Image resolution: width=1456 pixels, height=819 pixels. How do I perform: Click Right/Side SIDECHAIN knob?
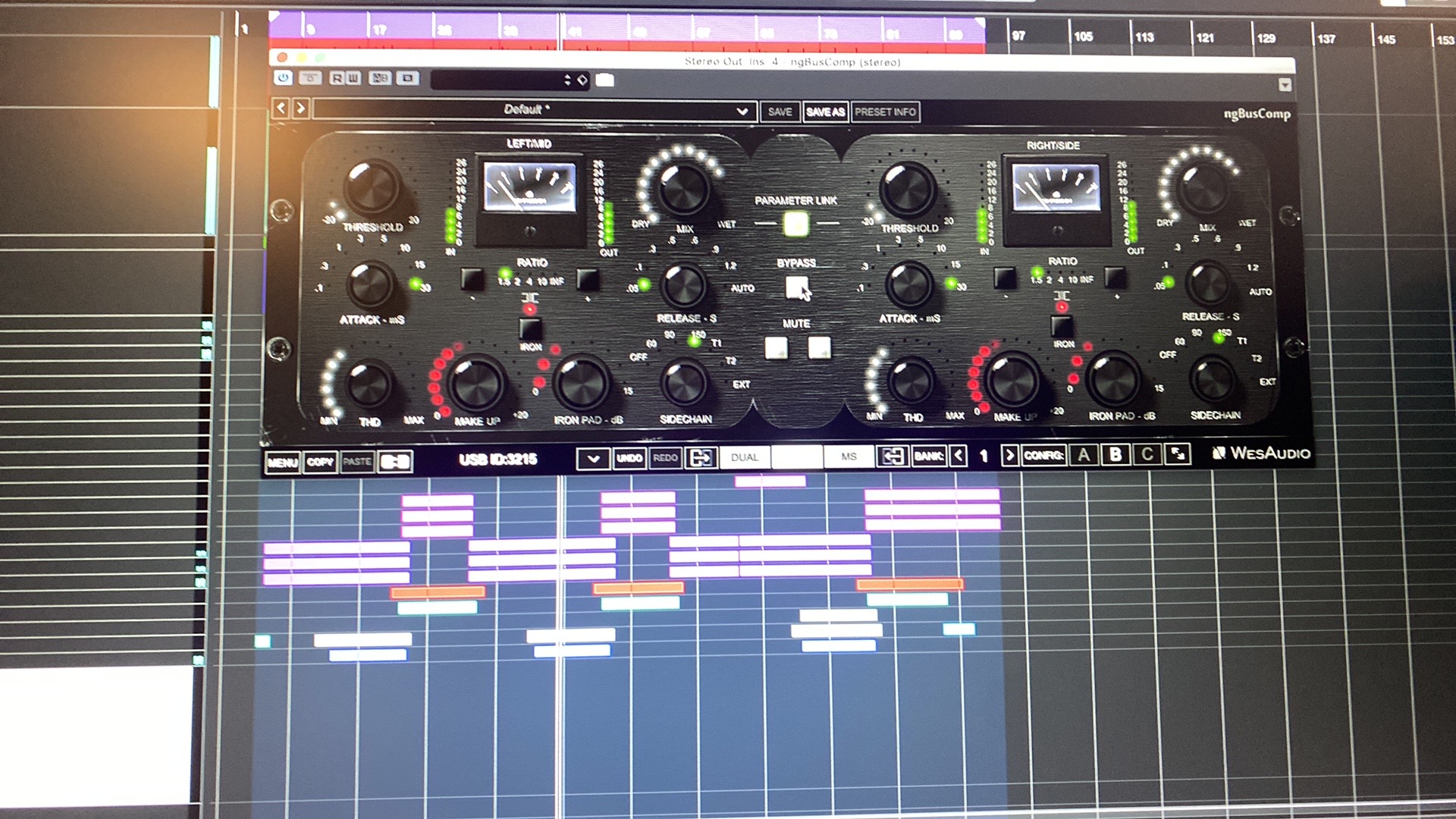1213,379
